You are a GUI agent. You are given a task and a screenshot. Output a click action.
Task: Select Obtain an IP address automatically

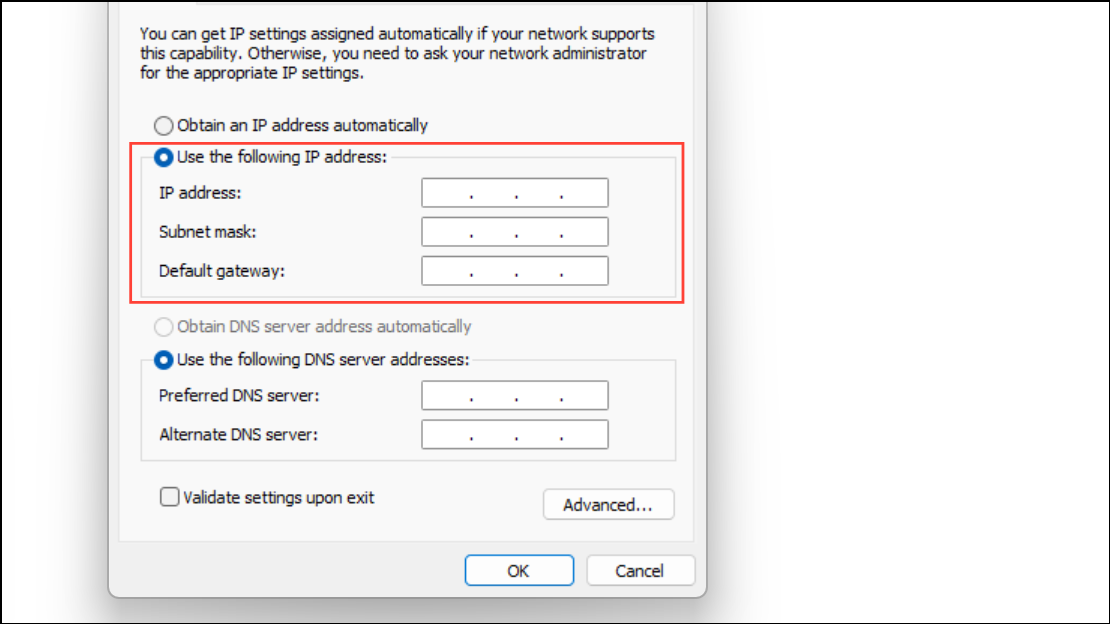(163, 126)
